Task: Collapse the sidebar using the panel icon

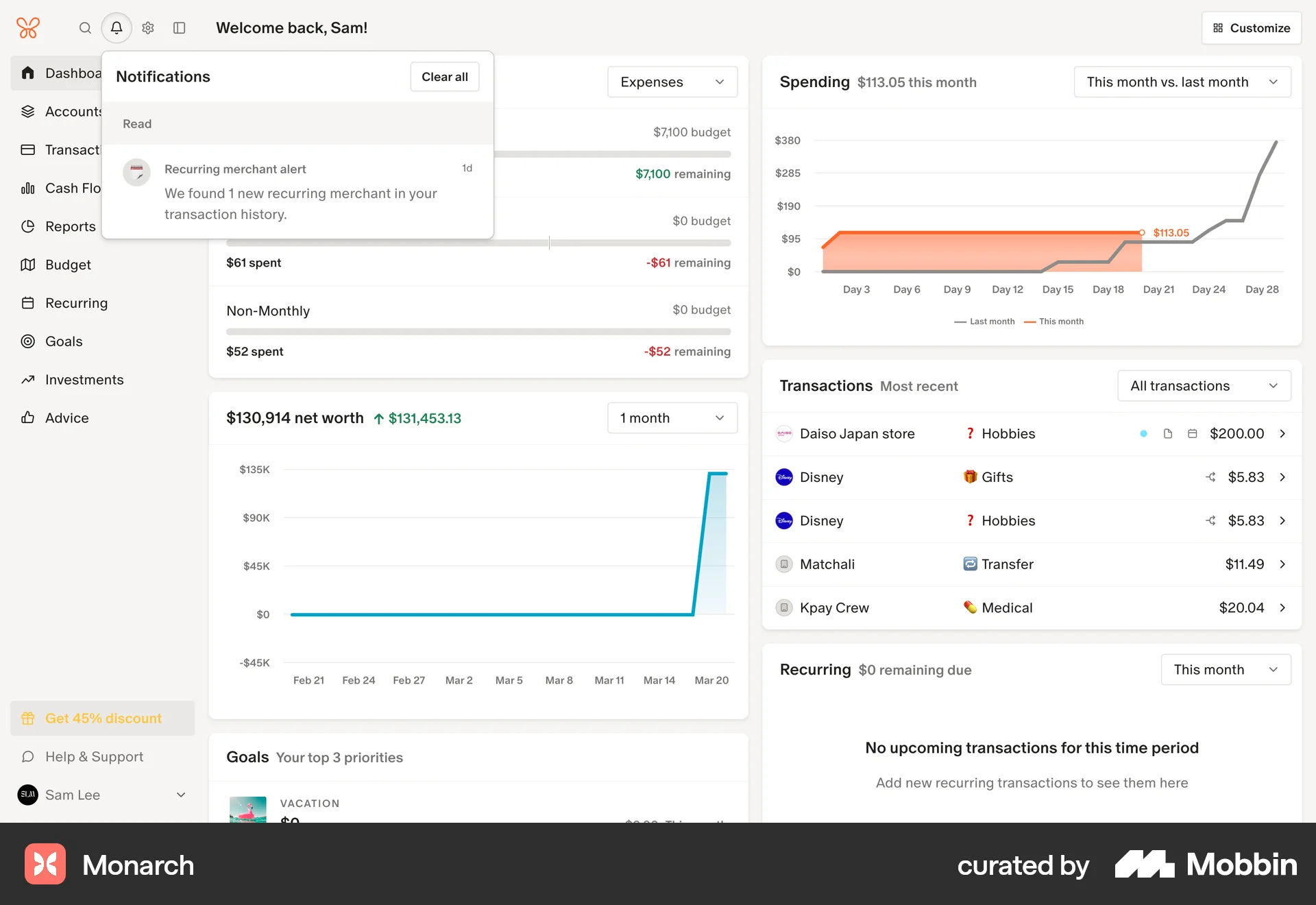Action: pos(180,28)
